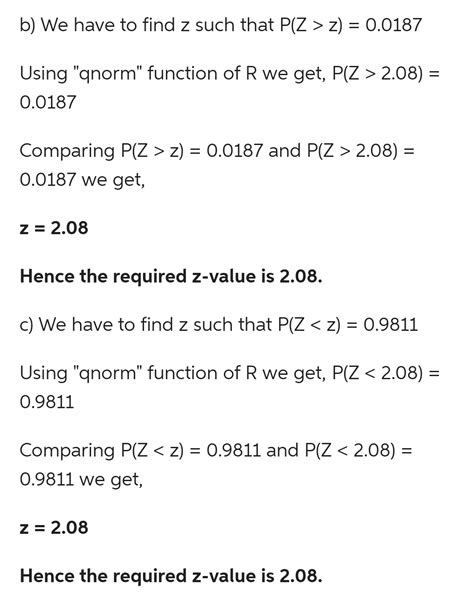
Task: Click "P(Z < 2.08) =" after "we get," in part c
Action: 386,373
